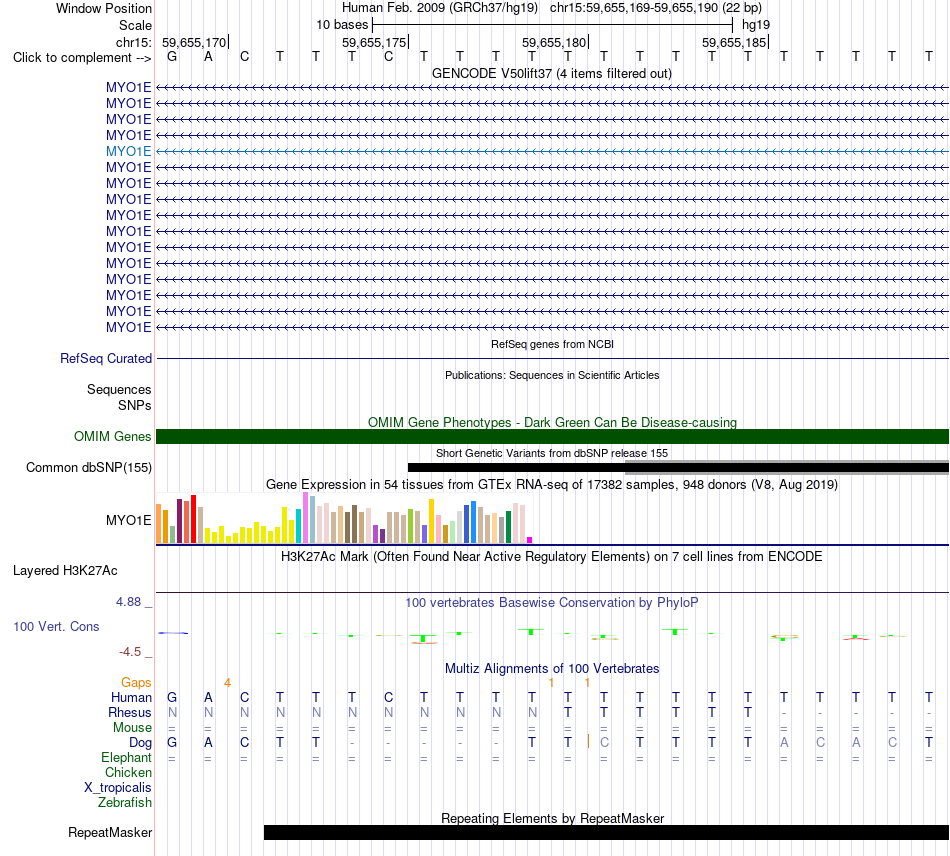Open the RefSeq Curated track label
The width and height of the screenshot is (950, 856).
click(106, 359)
